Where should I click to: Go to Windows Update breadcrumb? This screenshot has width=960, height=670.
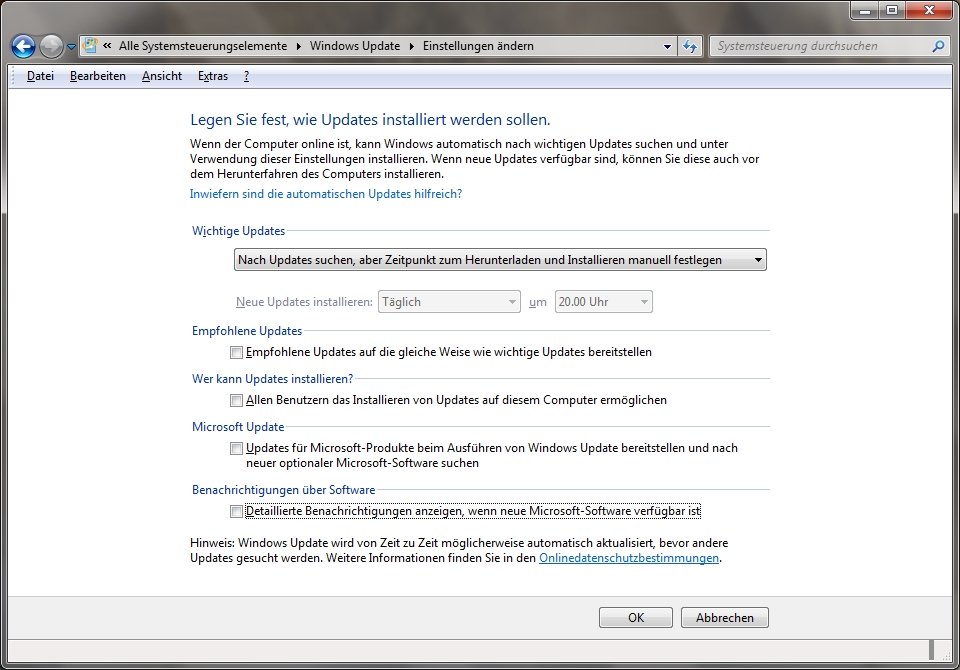point(354,46)
